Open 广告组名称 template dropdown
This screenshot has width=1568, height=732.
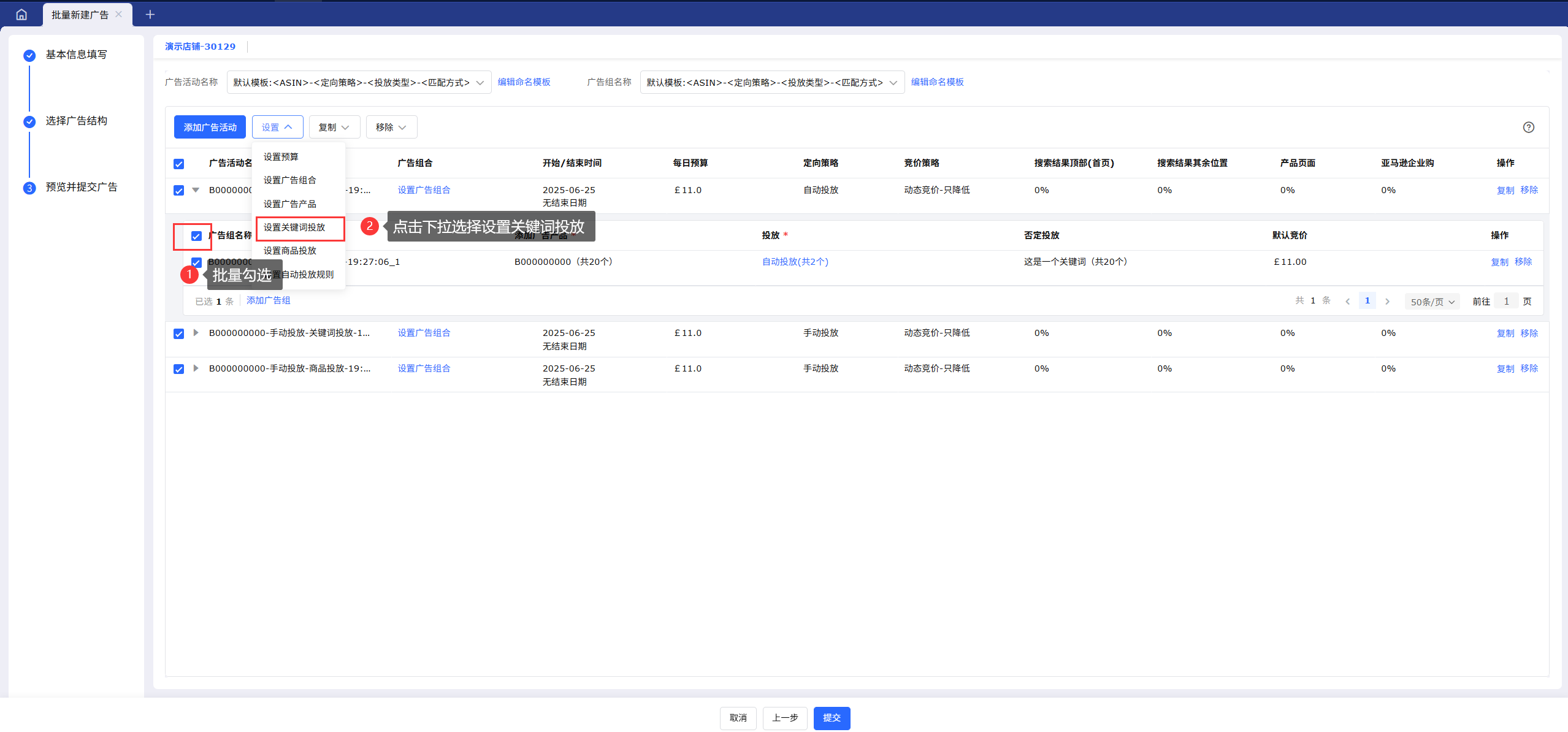click(x=772, y=82)
